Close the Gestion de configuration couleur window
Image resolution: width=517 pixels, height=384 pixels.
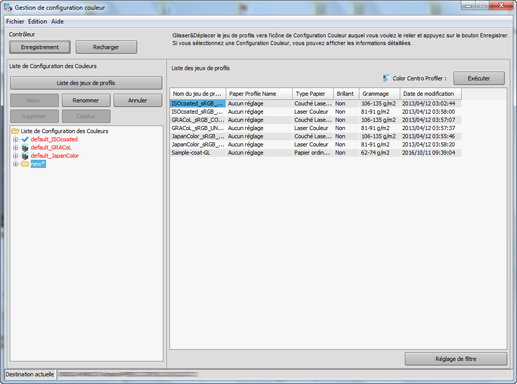click(x=501, y=5)
